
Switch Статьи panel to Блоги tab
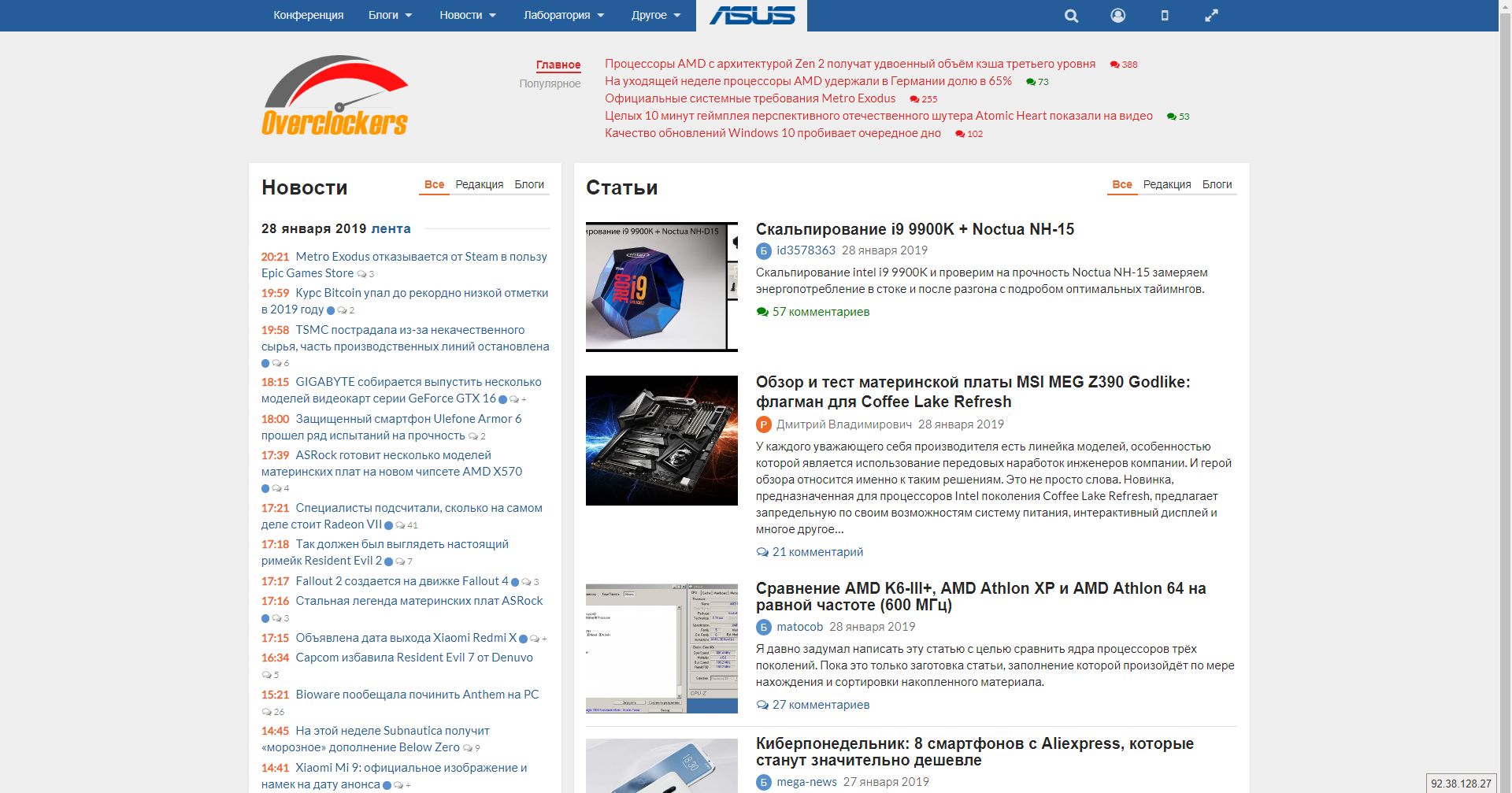[x=1217, y=185]
